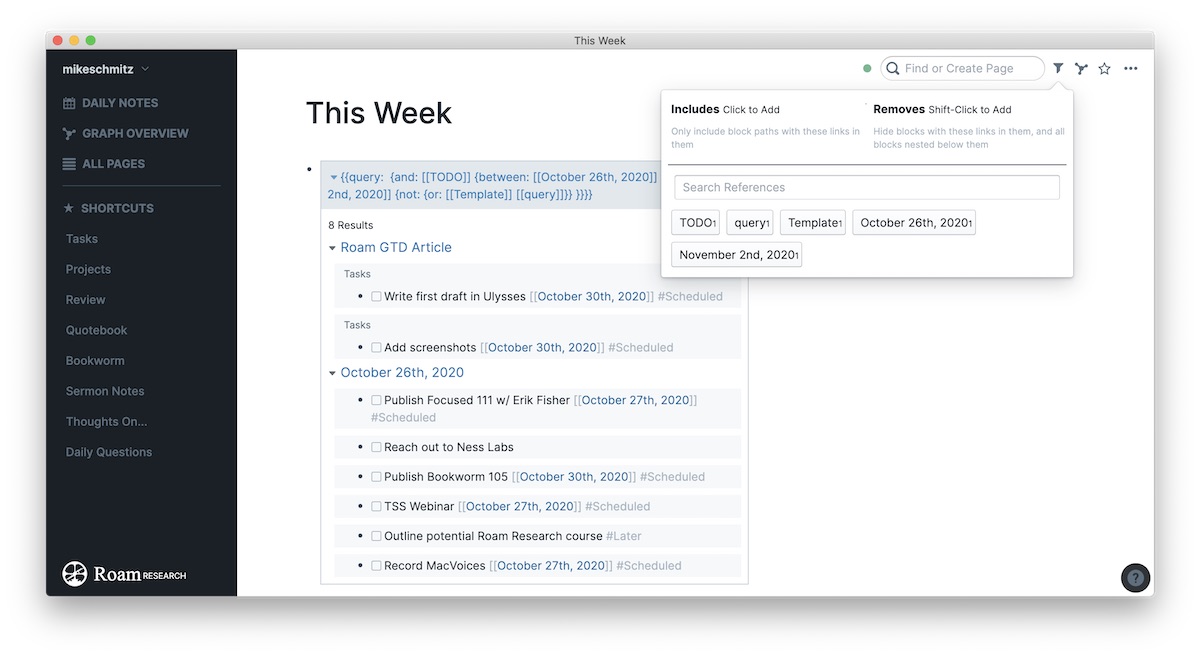
Task: Open October 27th link beside Record MacVoices
Action: pyautogui.click(x=551, y=566)
